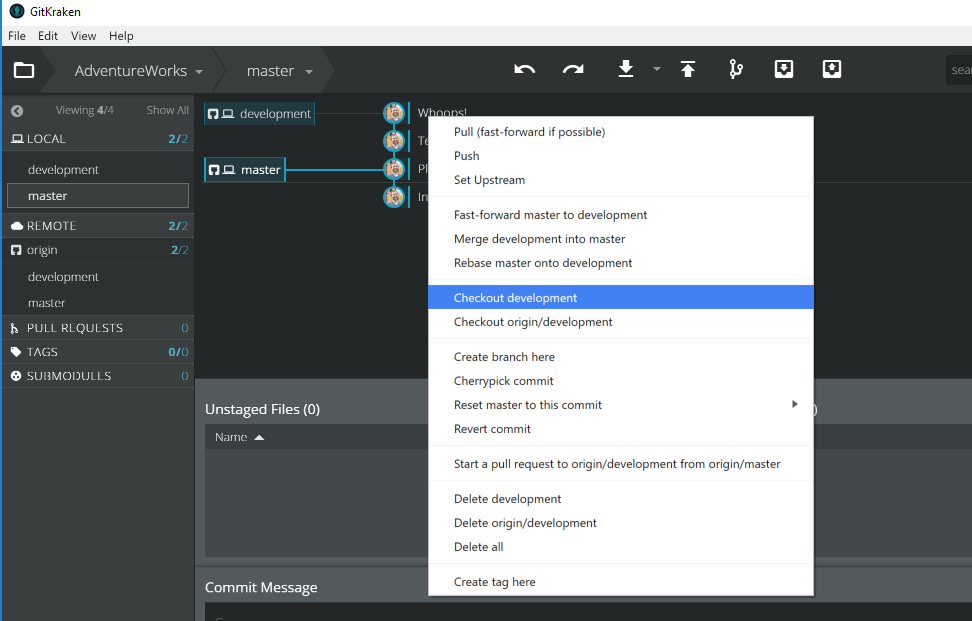The image size is (972, 621).
Task: Click the GitKraken app logo
Action: [x=17, y=11]
